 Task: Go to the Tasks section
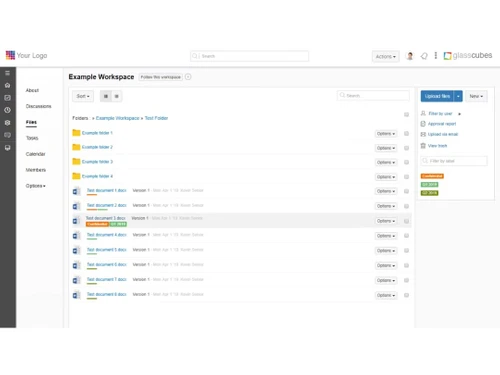coord(32,138)
